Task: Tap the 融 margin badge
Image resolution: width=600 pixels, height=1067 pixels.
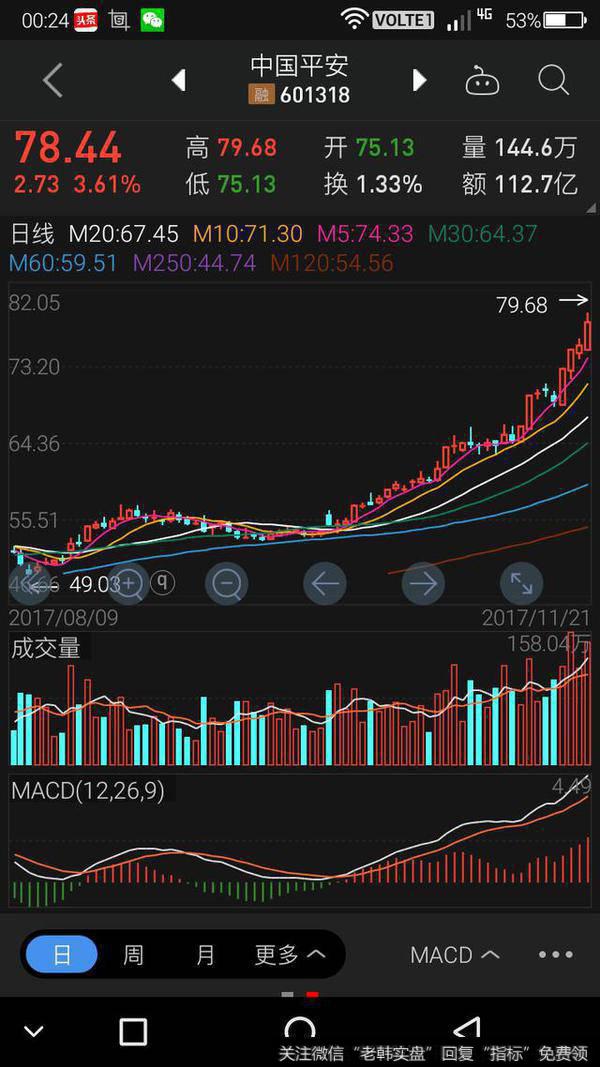Action: point(261,94)
